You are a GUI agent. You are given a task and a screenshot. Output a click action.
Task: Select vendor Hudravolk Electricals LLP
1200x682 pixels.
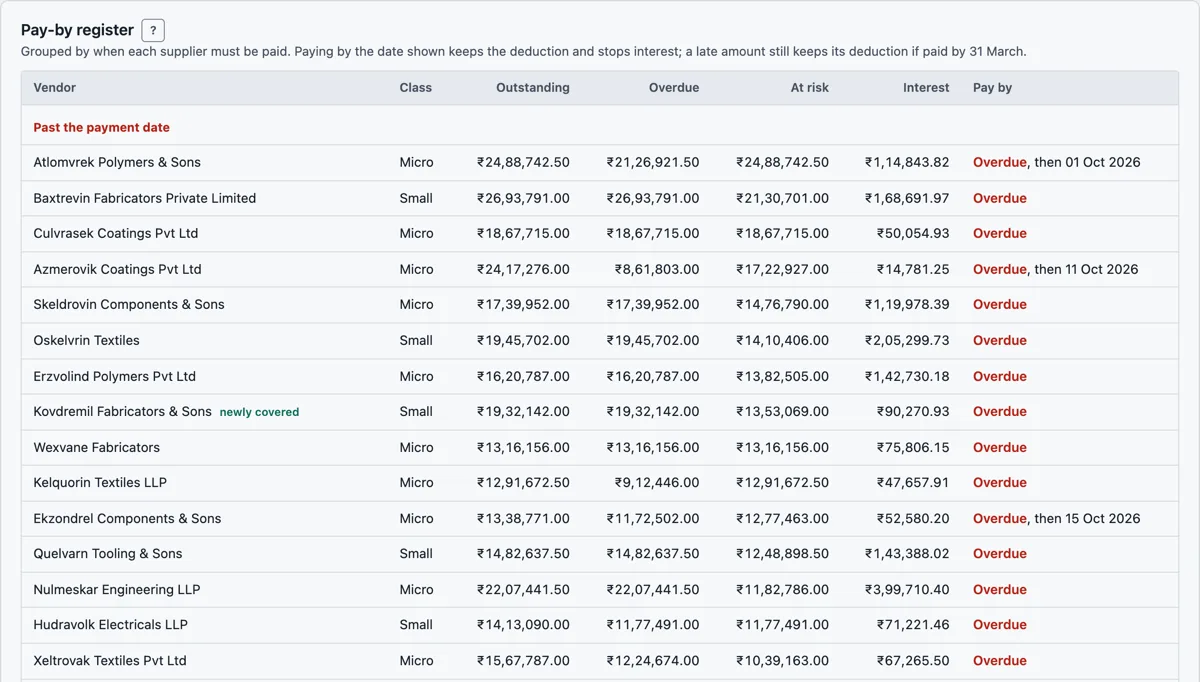pos(111,624)
